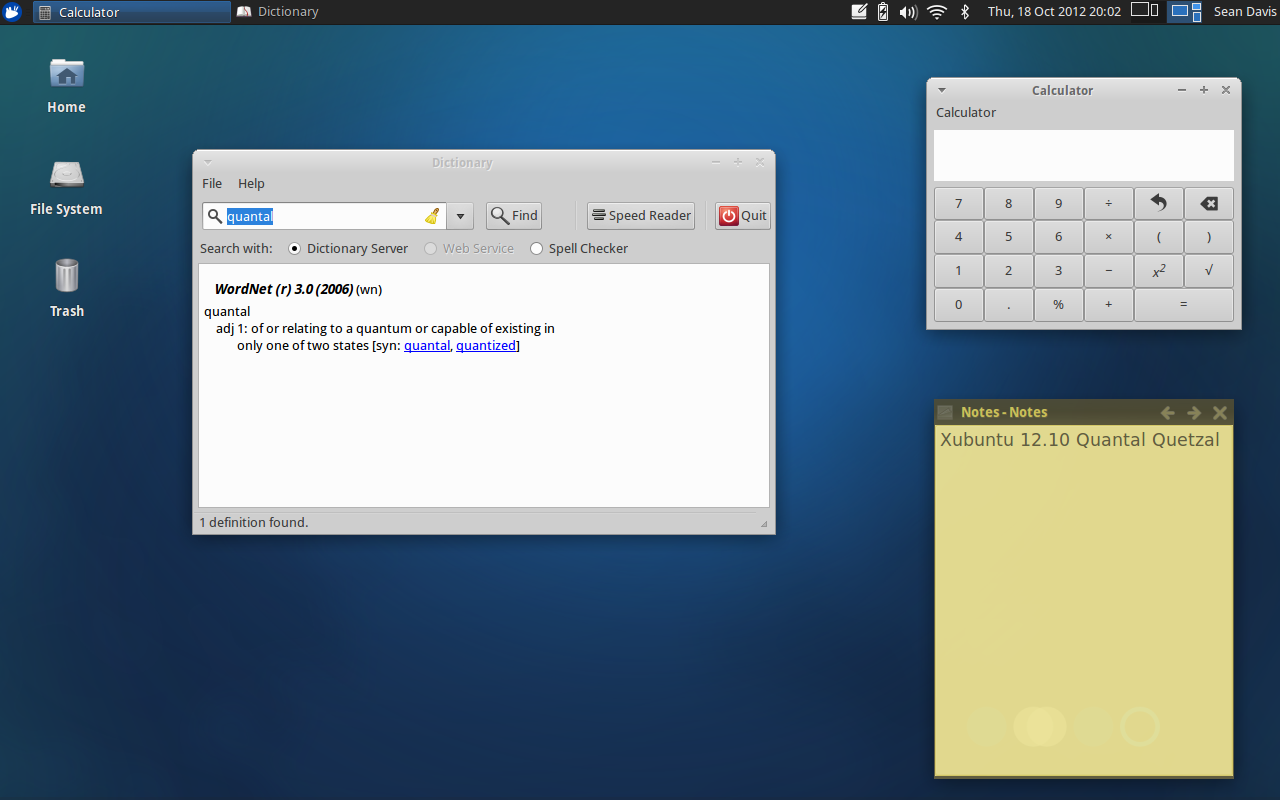Navigate to previous note with left arrow
Screen dimensions: 1280x800
[x=1167, y=412]
